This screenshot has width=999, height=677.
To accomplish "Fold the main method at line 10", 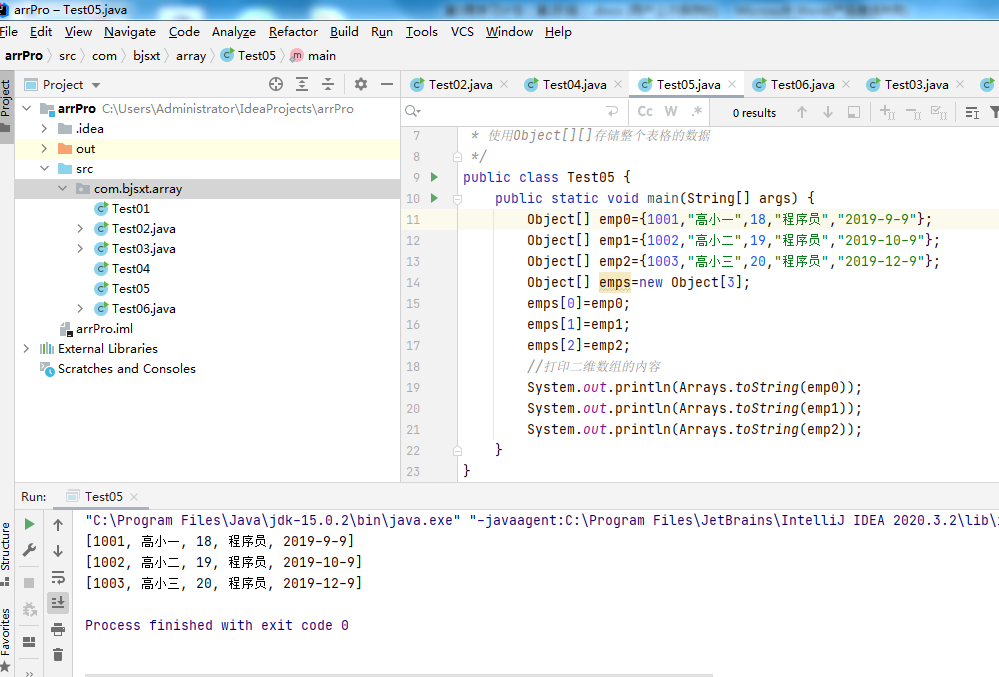I will click(x=457, y=199).
